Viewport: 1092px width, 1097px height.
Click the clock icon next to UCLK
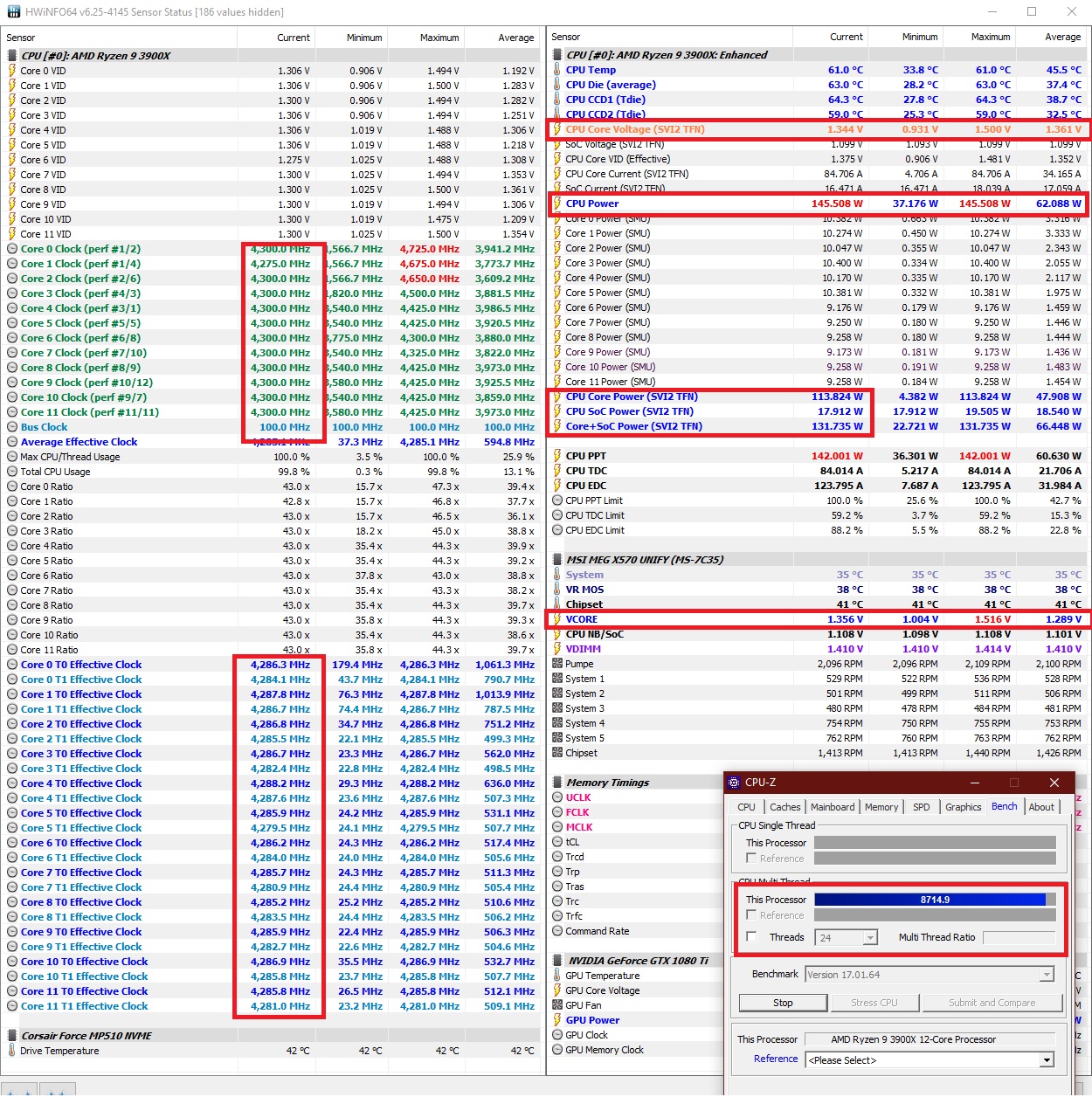tap(557, 797)
